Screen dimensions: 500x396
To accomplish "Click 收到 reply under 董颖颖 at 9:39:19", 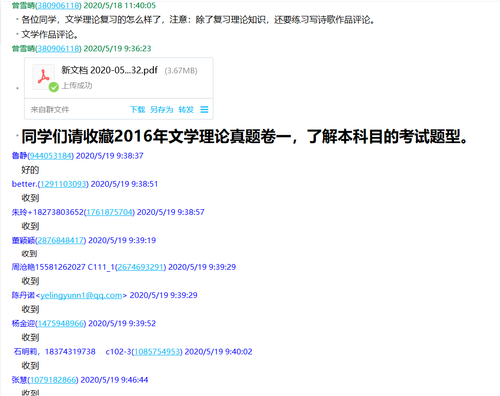I will 29,254.
